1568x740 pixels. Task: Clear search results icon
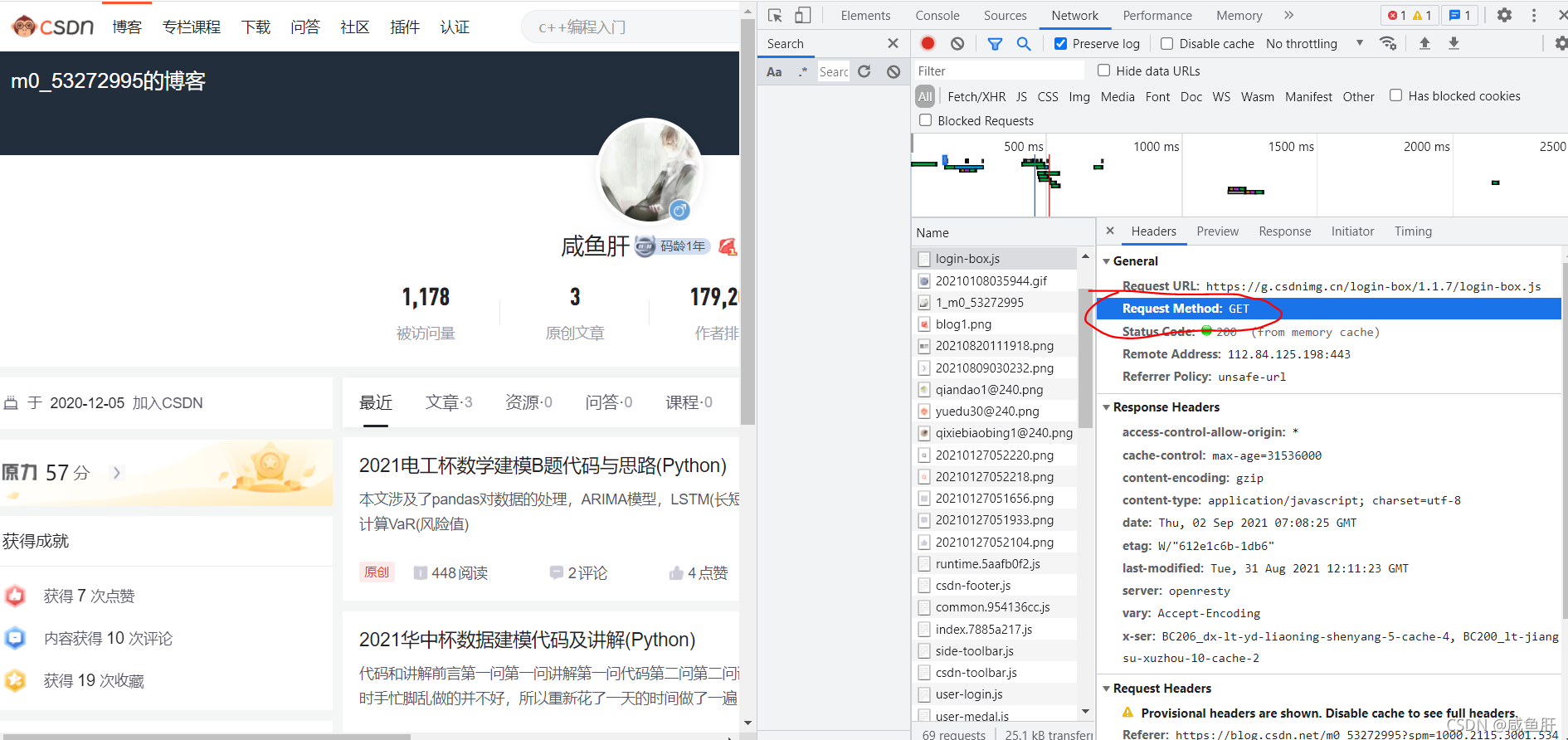pyautogui.click(x=894, y=71)
